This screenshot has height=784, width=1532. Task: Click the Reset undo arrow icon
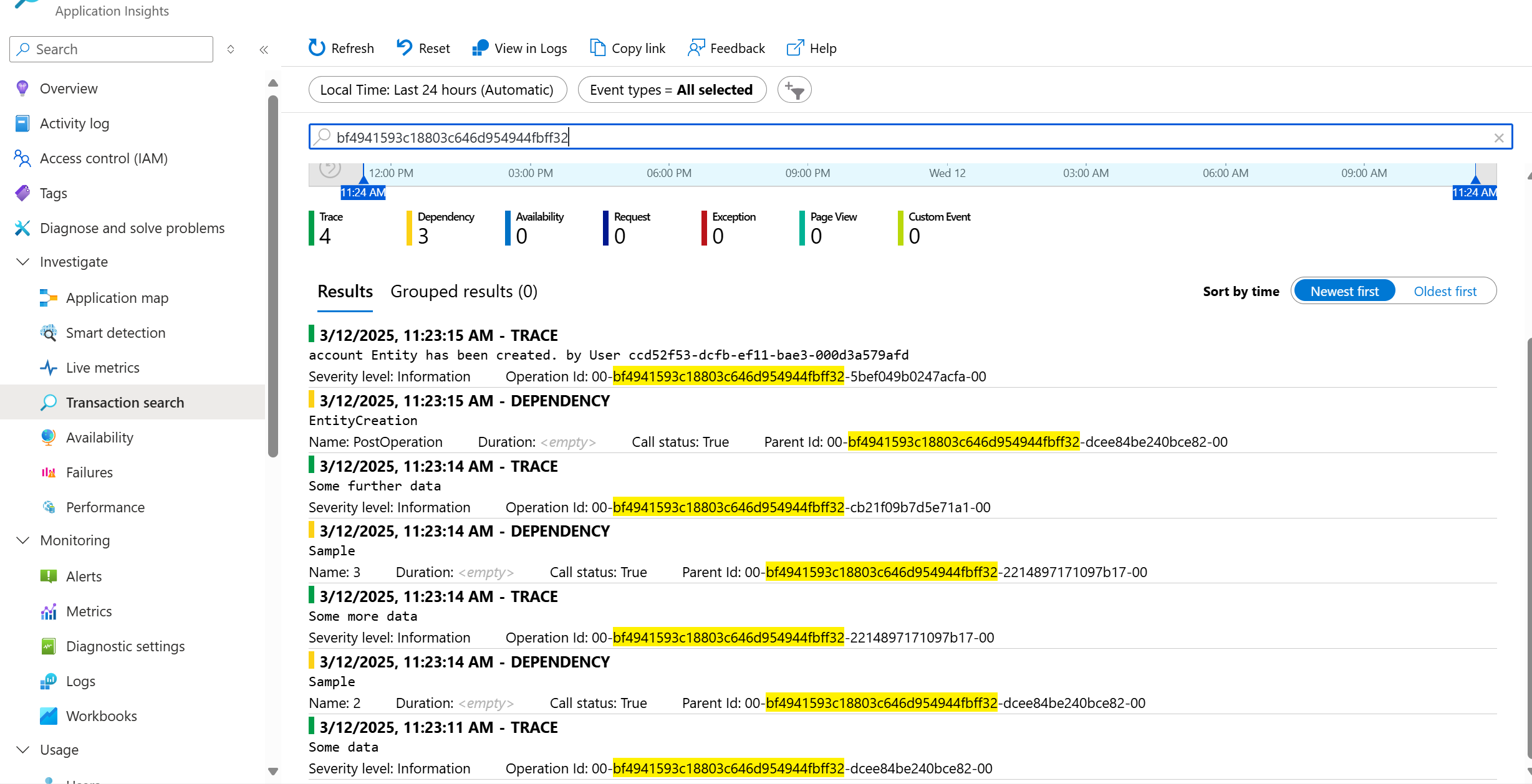click(405, 48)
